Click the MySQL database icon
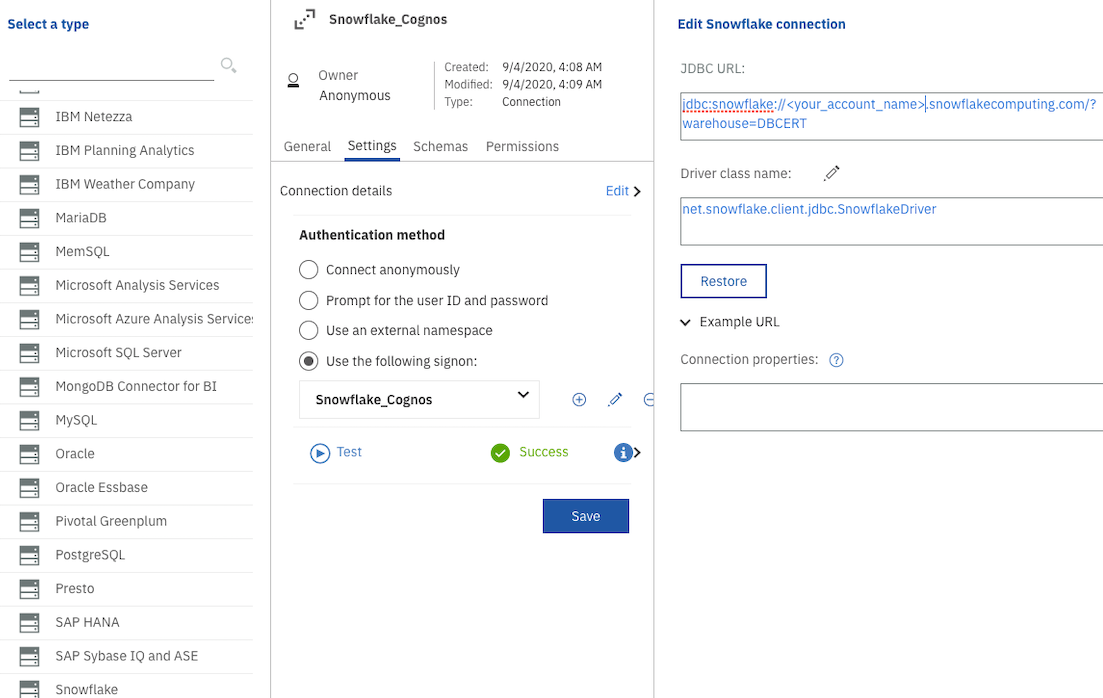 click(30, 420)
